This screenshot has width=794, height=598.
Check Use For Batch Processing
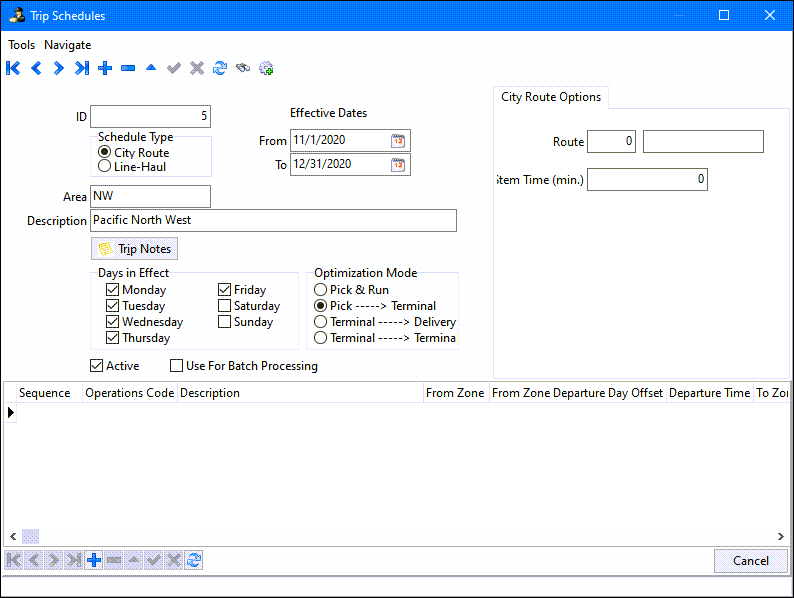[177, 366]
